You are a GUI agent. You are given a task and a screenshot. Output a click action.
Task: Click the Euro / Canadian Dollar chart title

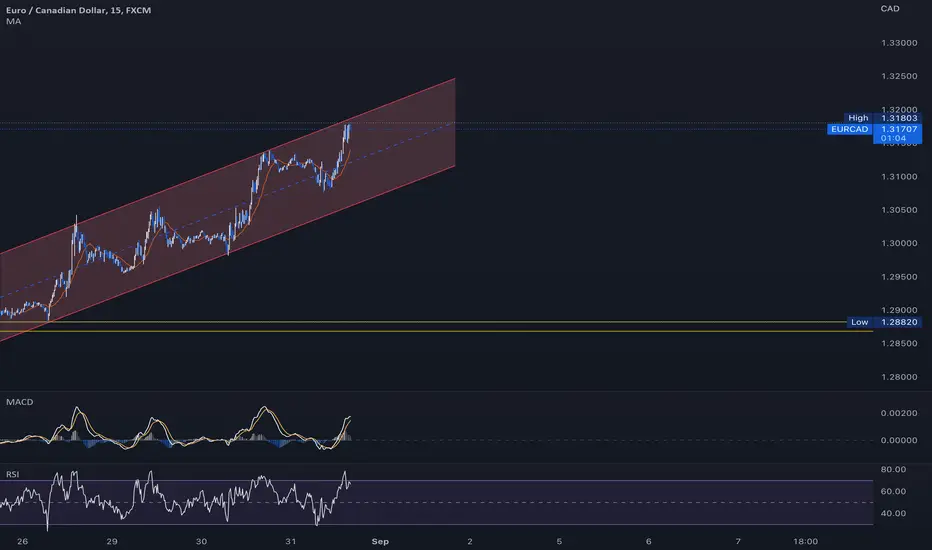point(78,10)
